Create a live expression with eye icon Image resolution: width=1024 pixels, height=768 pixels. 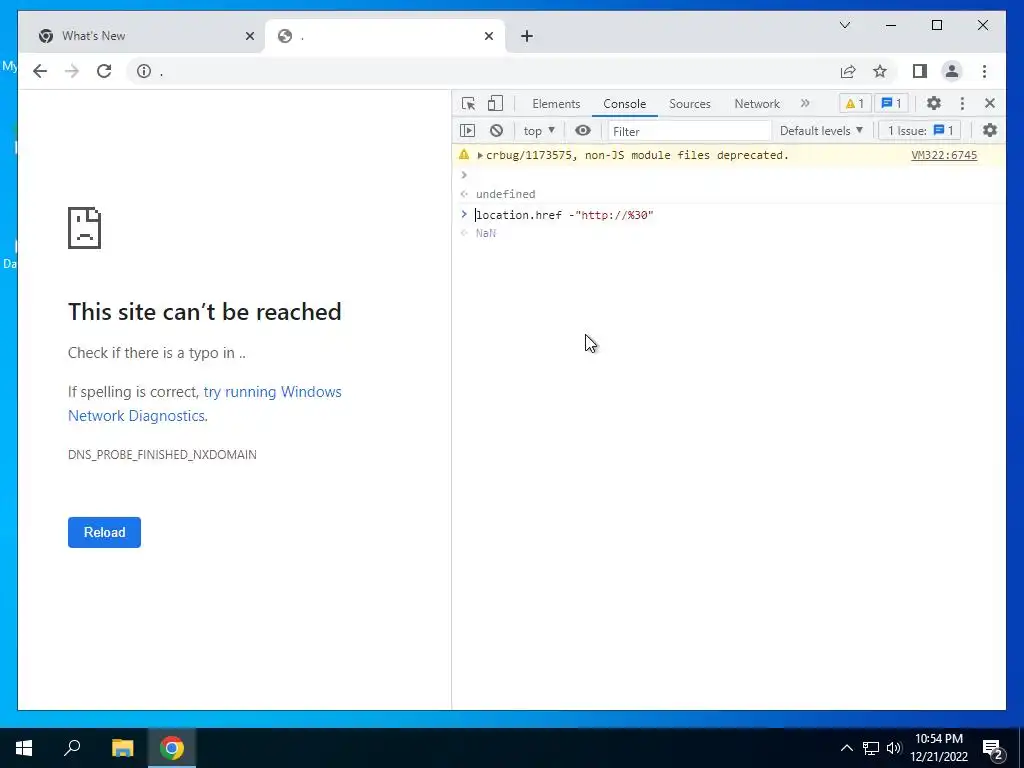coord(583,131)
